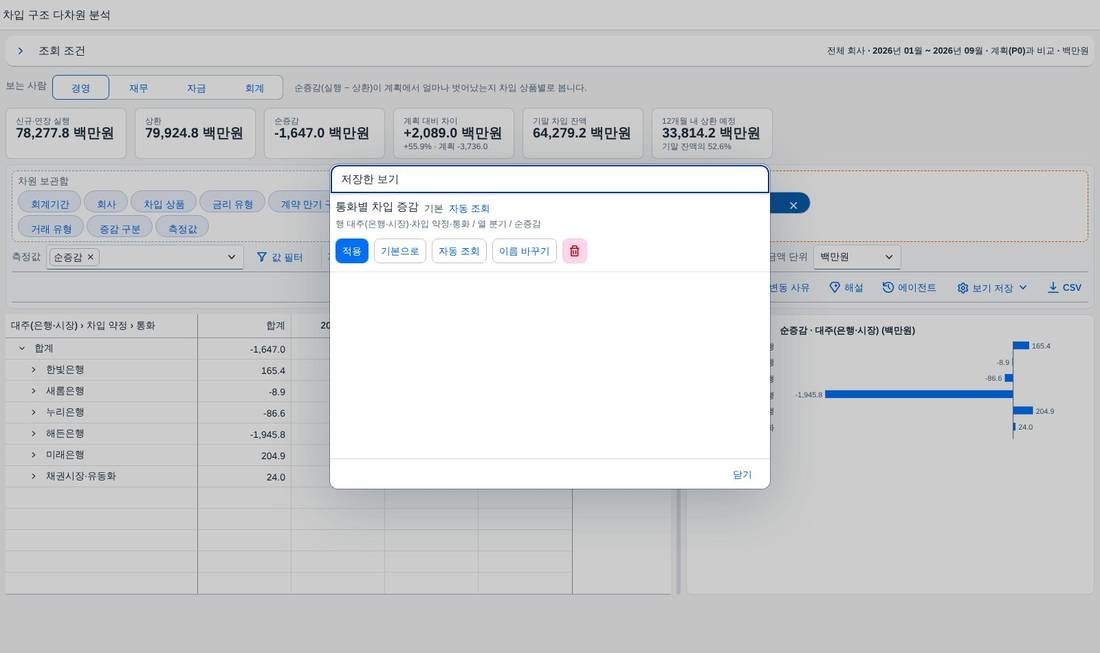Expand the 한빛은행 row

coord(33,370)
